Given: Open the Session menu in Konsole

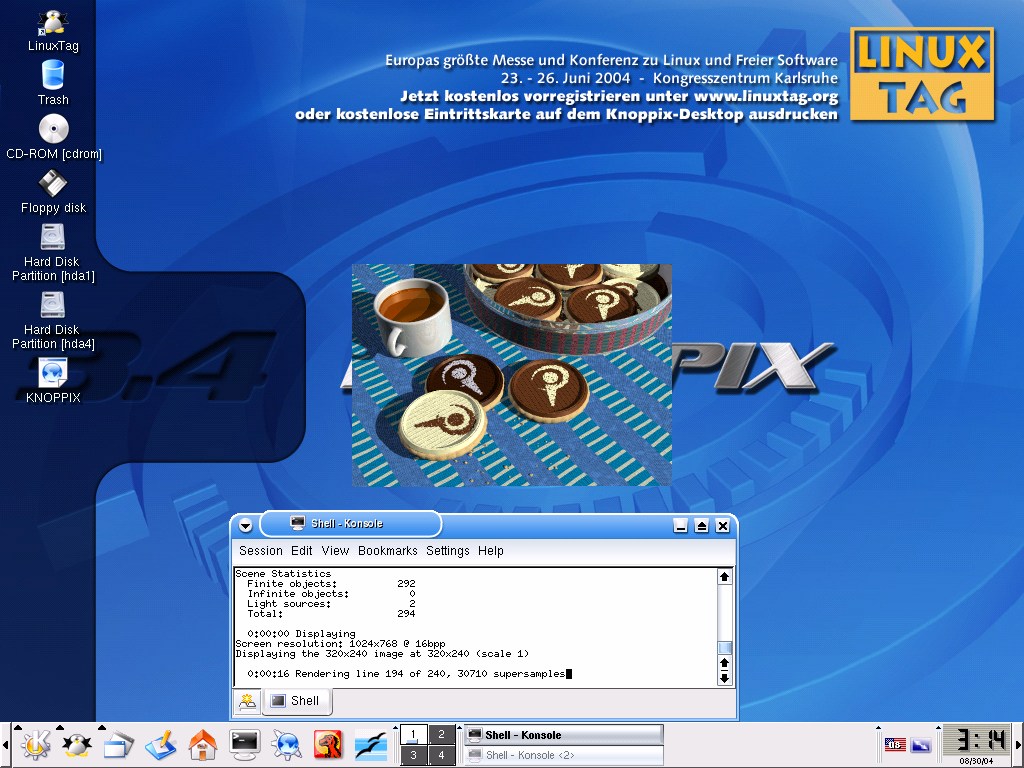Looking at the screenshot, I should [x=261, y=551].
